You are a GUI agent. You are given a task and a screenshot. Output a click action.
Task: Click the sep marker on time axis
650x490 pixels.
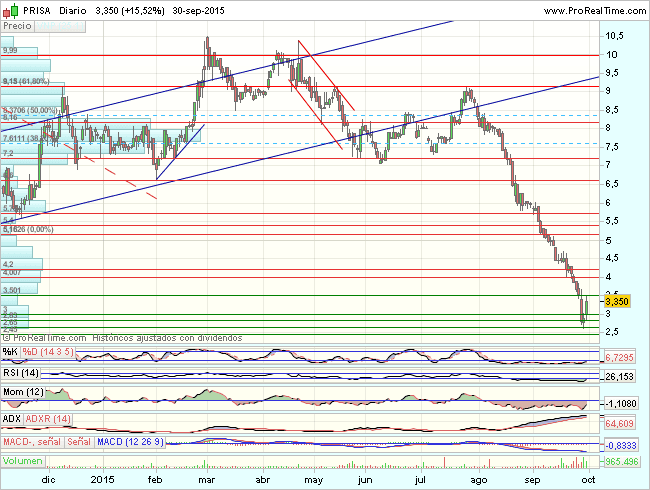click(532, 480)
